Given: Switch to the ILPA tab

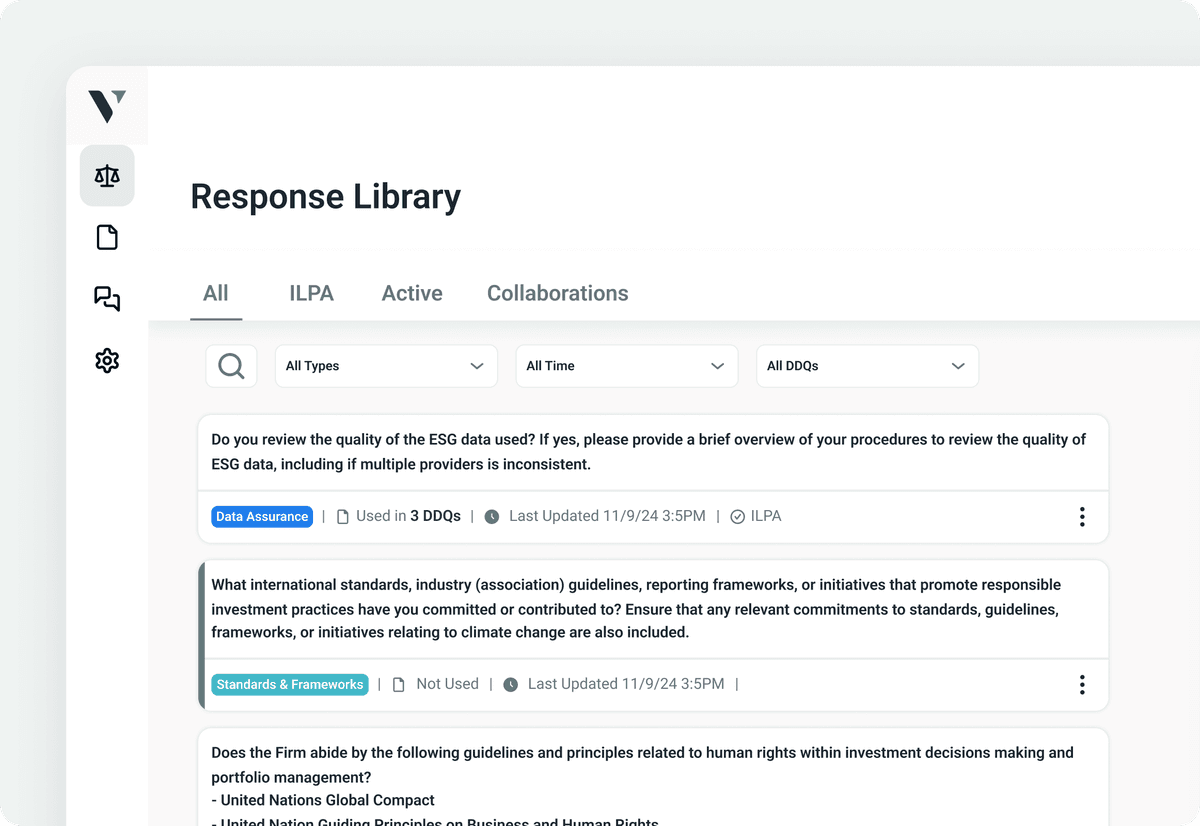Looking at the screenshot, I should pyautogui.click(x=311, y=293).
